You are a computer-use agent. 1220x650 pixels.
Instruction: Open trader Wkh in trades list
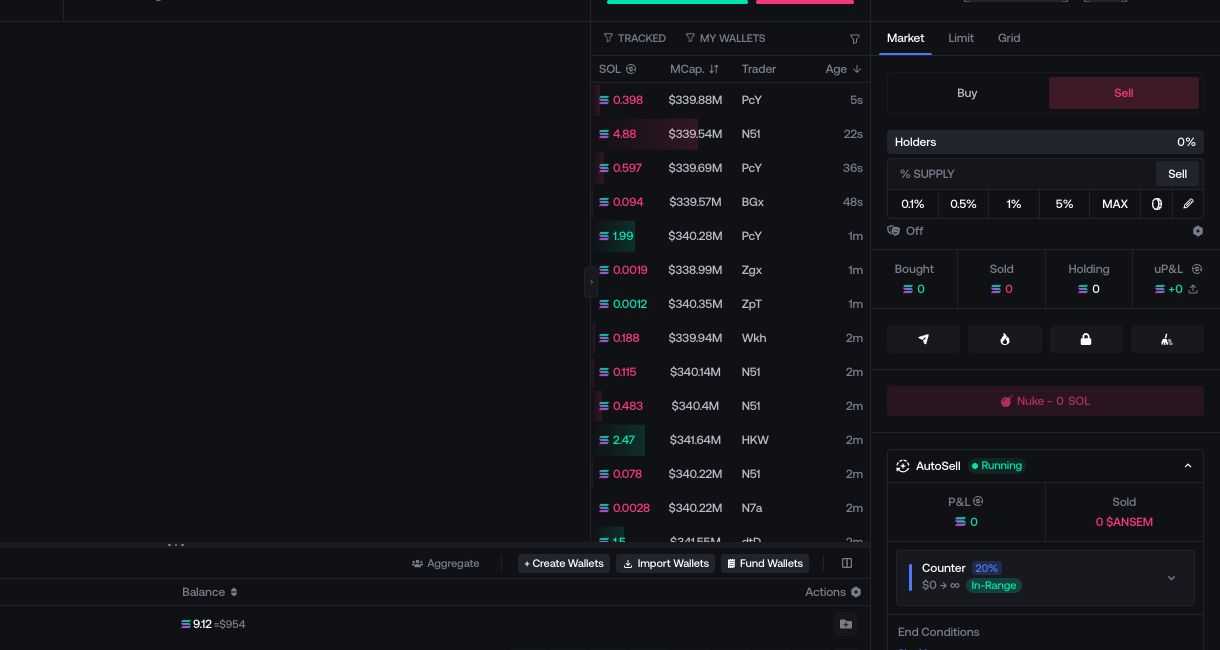[754, 338]
